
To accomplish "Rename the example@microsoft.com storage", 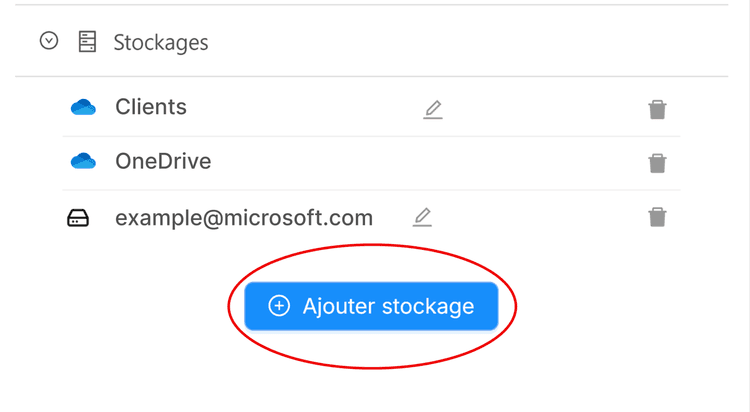I will pos(422,217).
